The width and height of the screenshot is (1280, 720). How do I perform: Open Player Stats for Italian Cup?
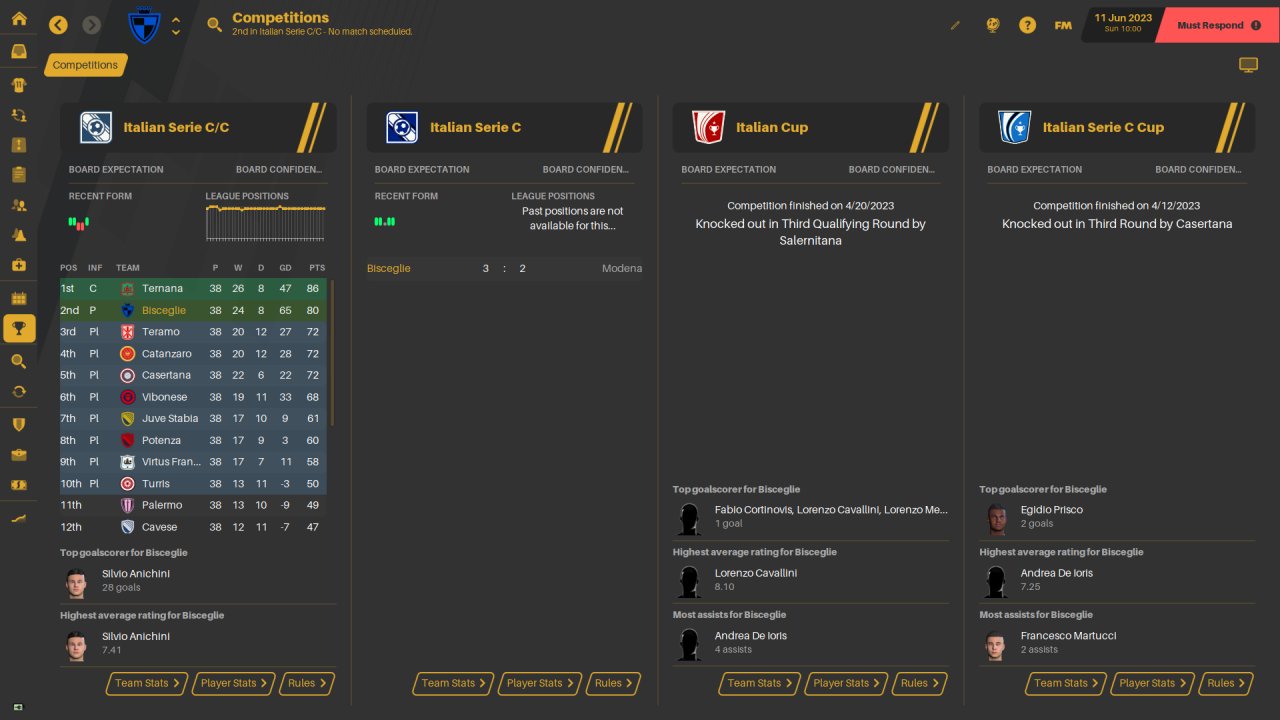click(846, 683)
